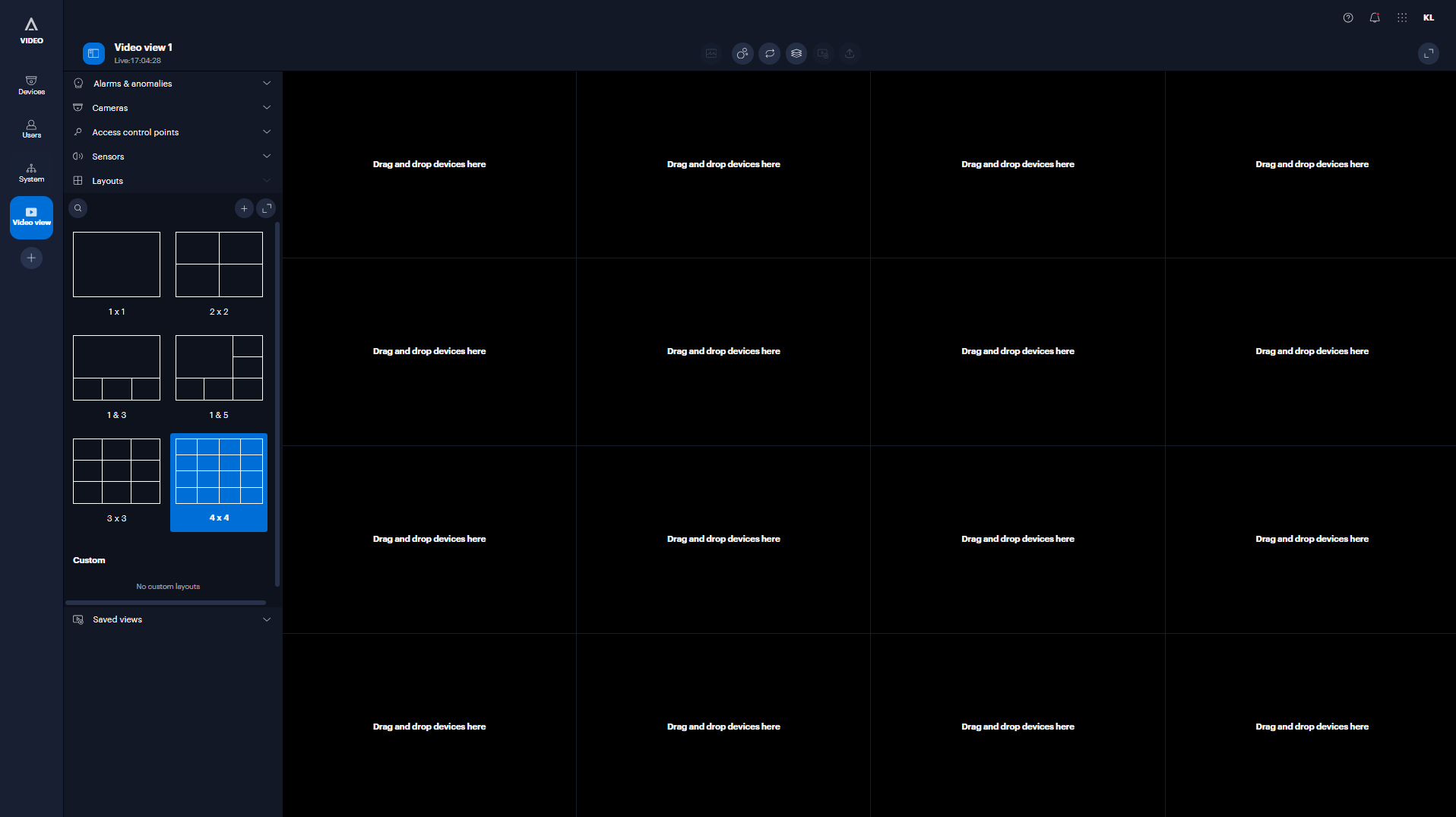The image size is (1456, 817).
Task: Choose the 3 x 3 layout thumbnail
Action: [x=116, y=471]
